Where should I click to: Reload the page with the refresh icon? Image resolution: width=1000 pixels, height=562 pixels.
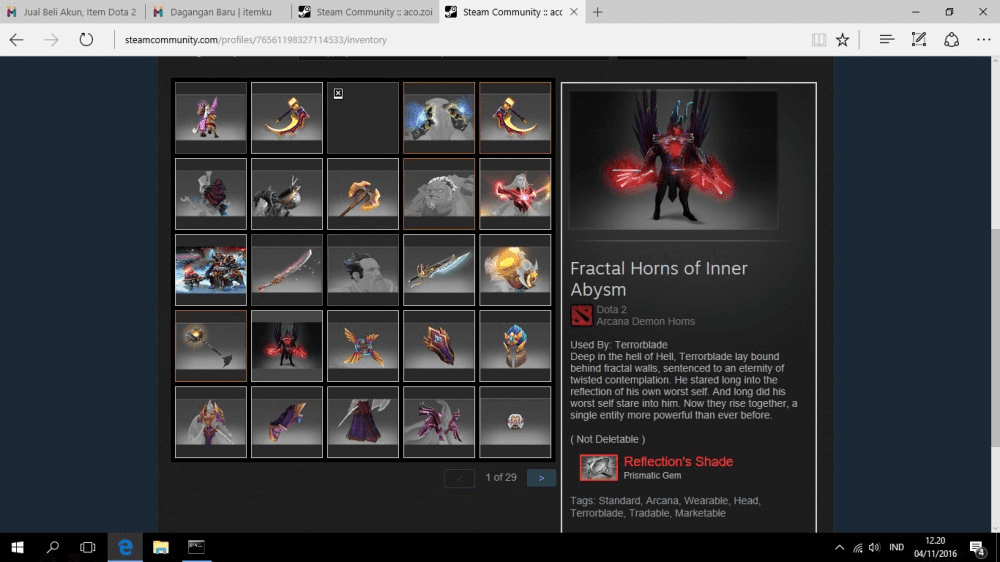click(86, 40)
